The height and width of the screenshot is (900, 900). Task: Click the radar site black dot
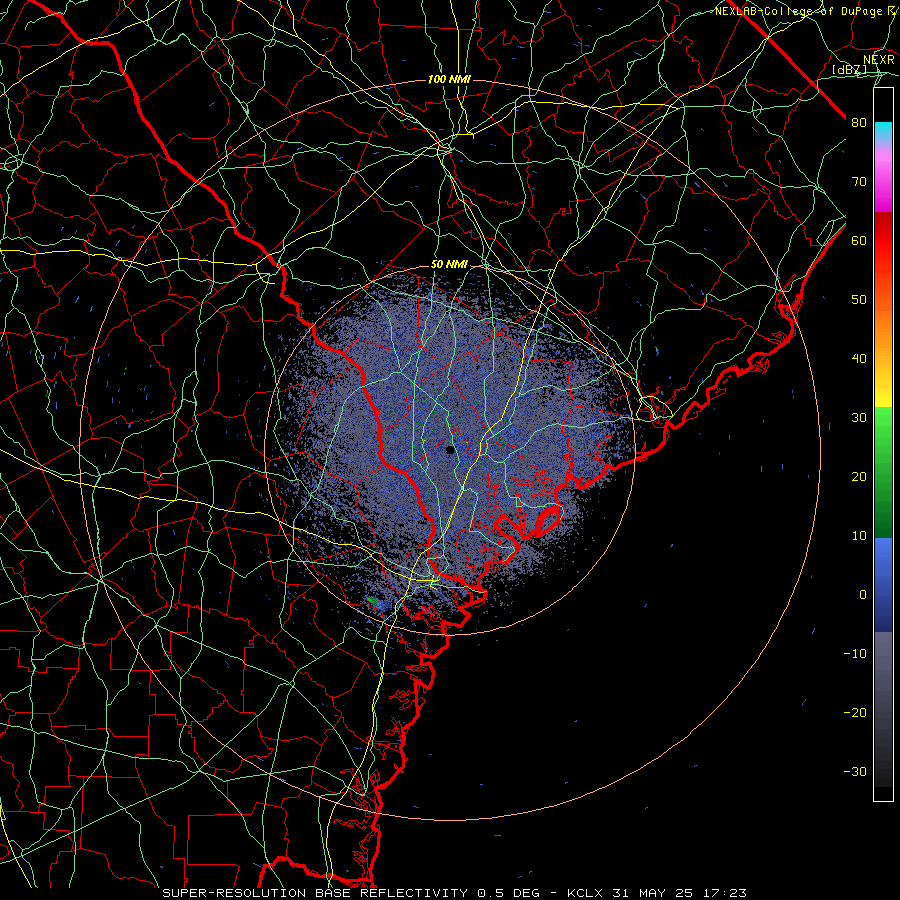tap(451, 450)
